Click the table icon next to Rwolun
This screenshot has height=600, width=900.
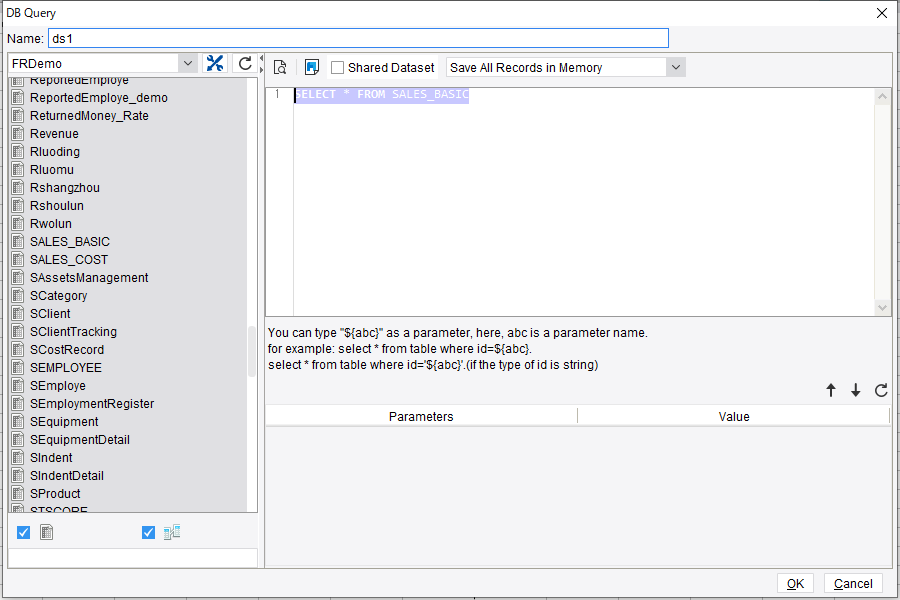18,223
